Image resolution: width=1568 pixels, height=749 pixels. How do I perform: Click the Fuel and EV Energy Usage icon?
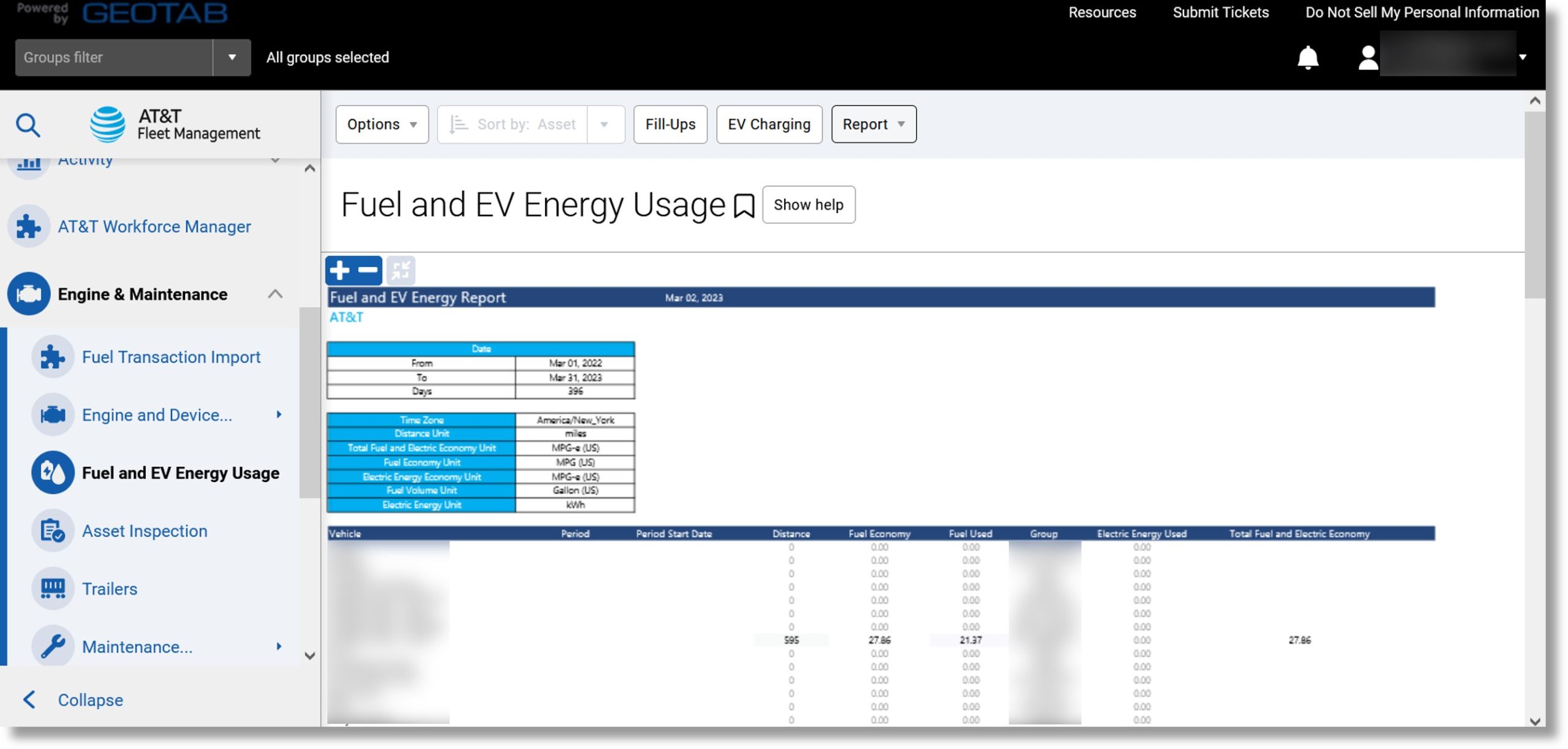pos(53,473)
